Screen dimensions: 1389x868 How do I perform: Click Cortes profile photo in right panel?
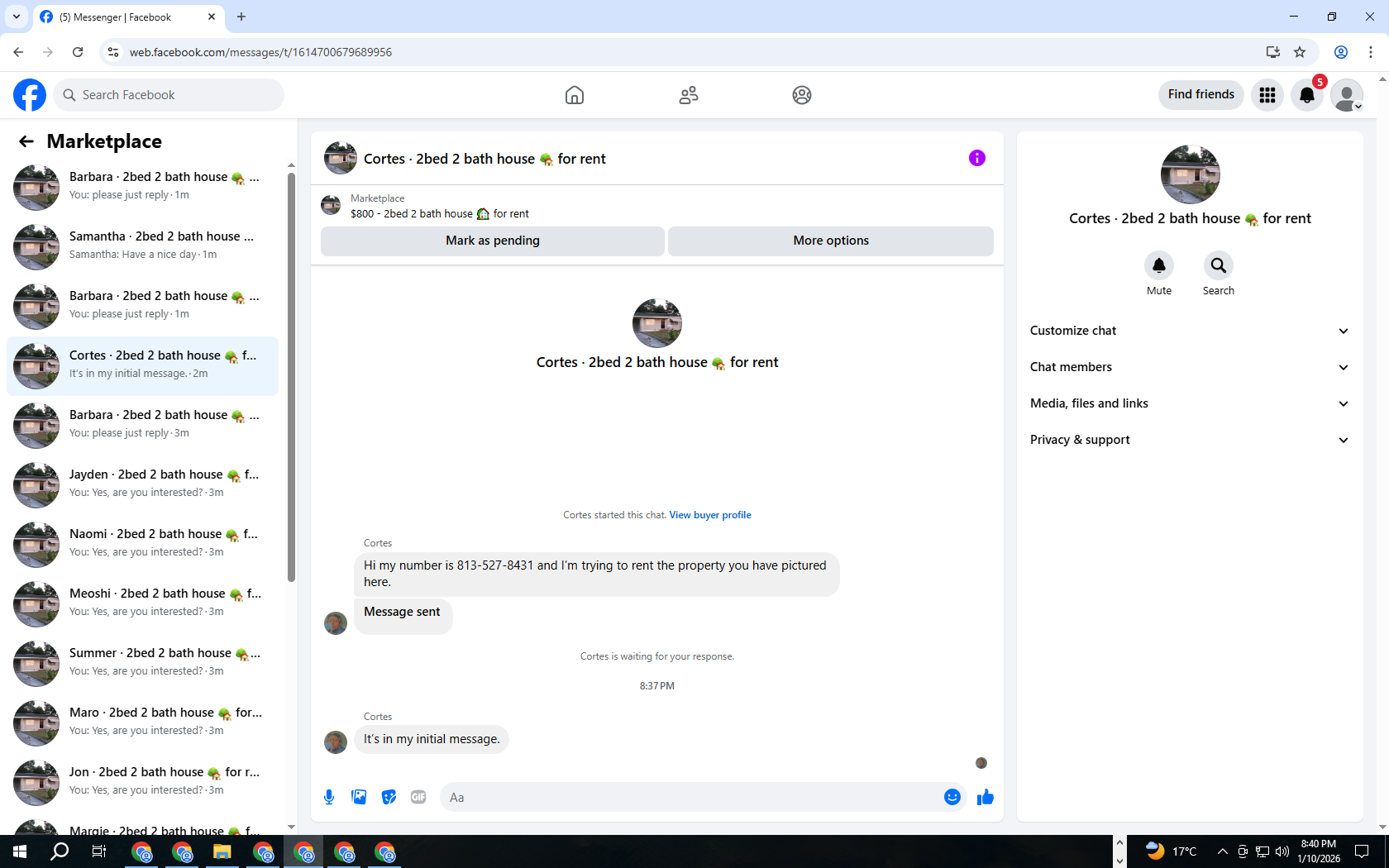(x=1191, y=174)
